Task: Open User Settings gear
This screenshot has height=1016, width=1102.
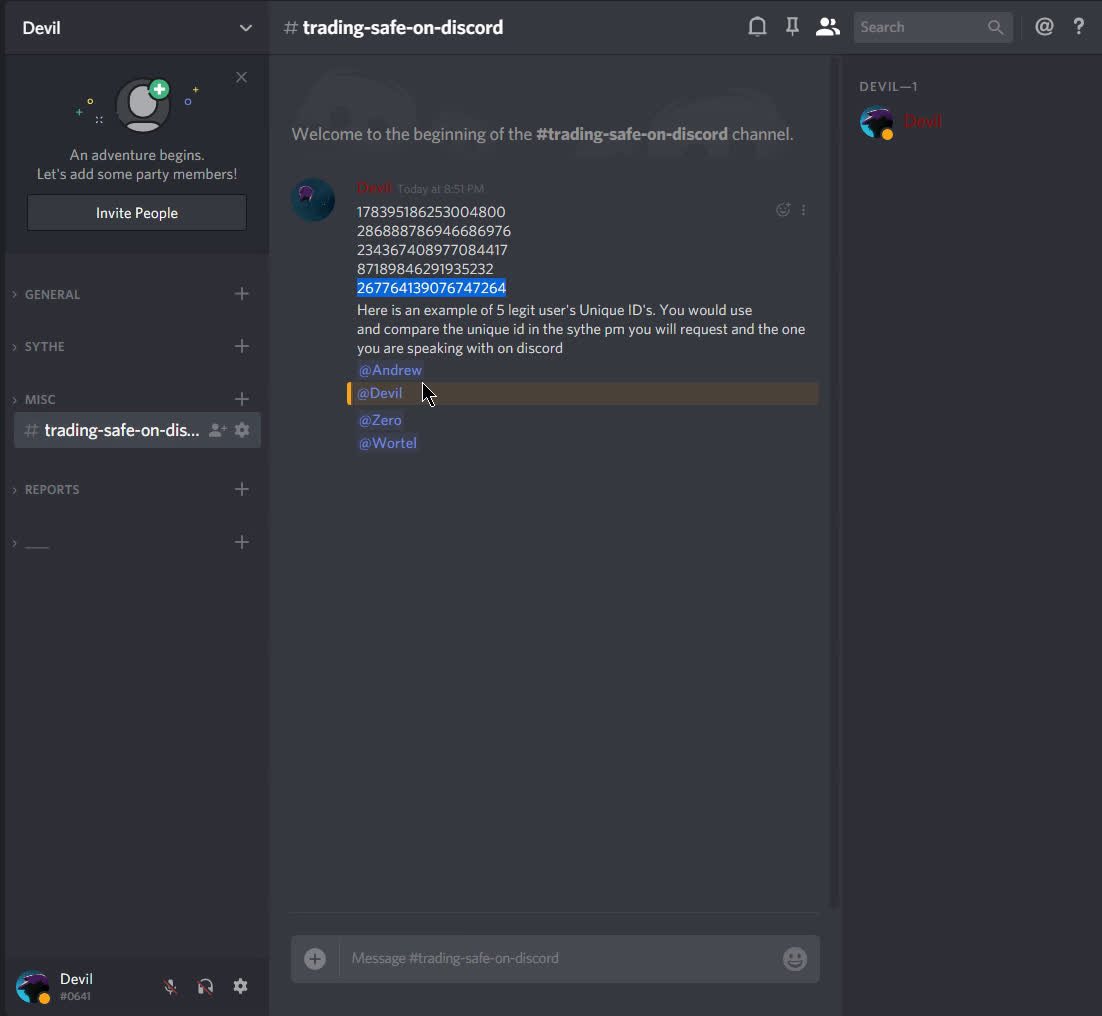Action: 240,986
